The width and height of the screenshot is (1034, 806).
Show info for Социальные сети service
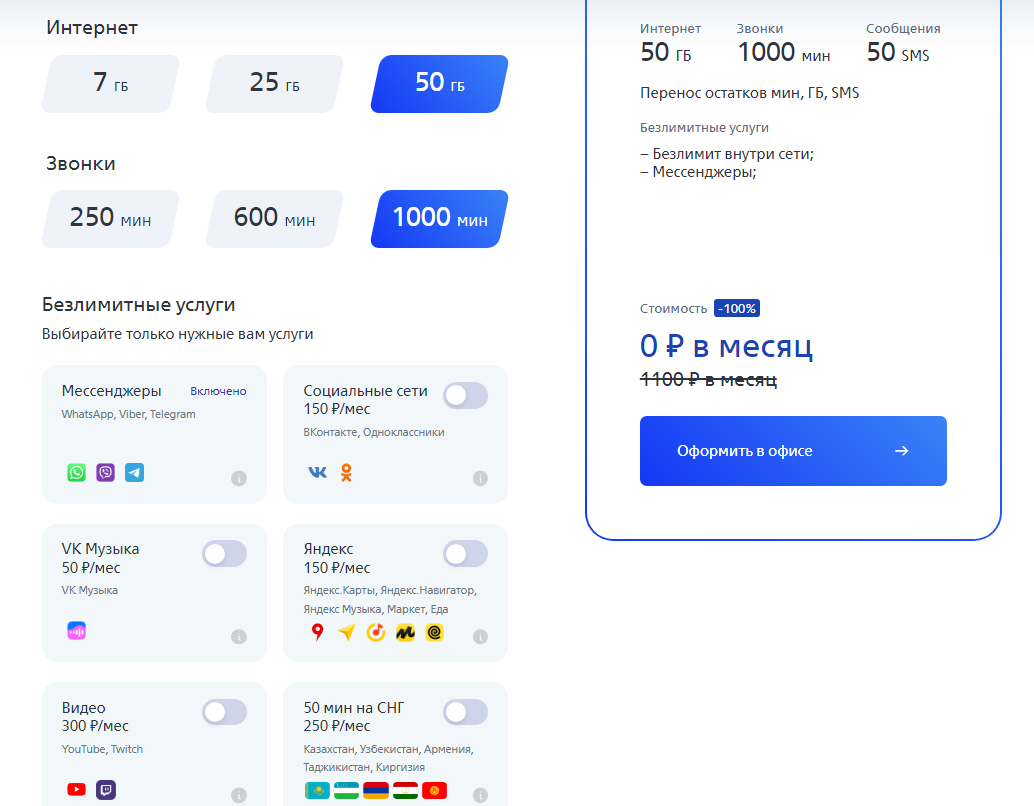coord(480,478)
